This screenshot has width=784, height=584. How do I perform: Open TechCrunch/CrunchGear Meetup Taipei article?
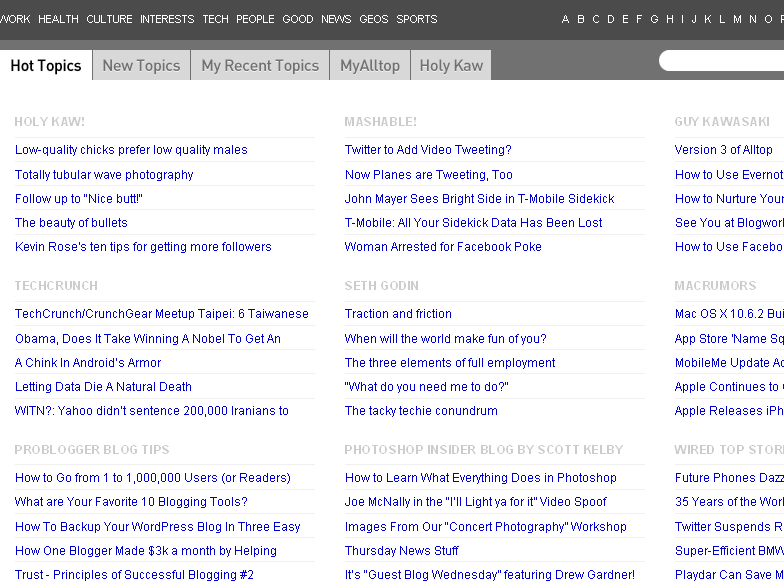tap(162, 314)
